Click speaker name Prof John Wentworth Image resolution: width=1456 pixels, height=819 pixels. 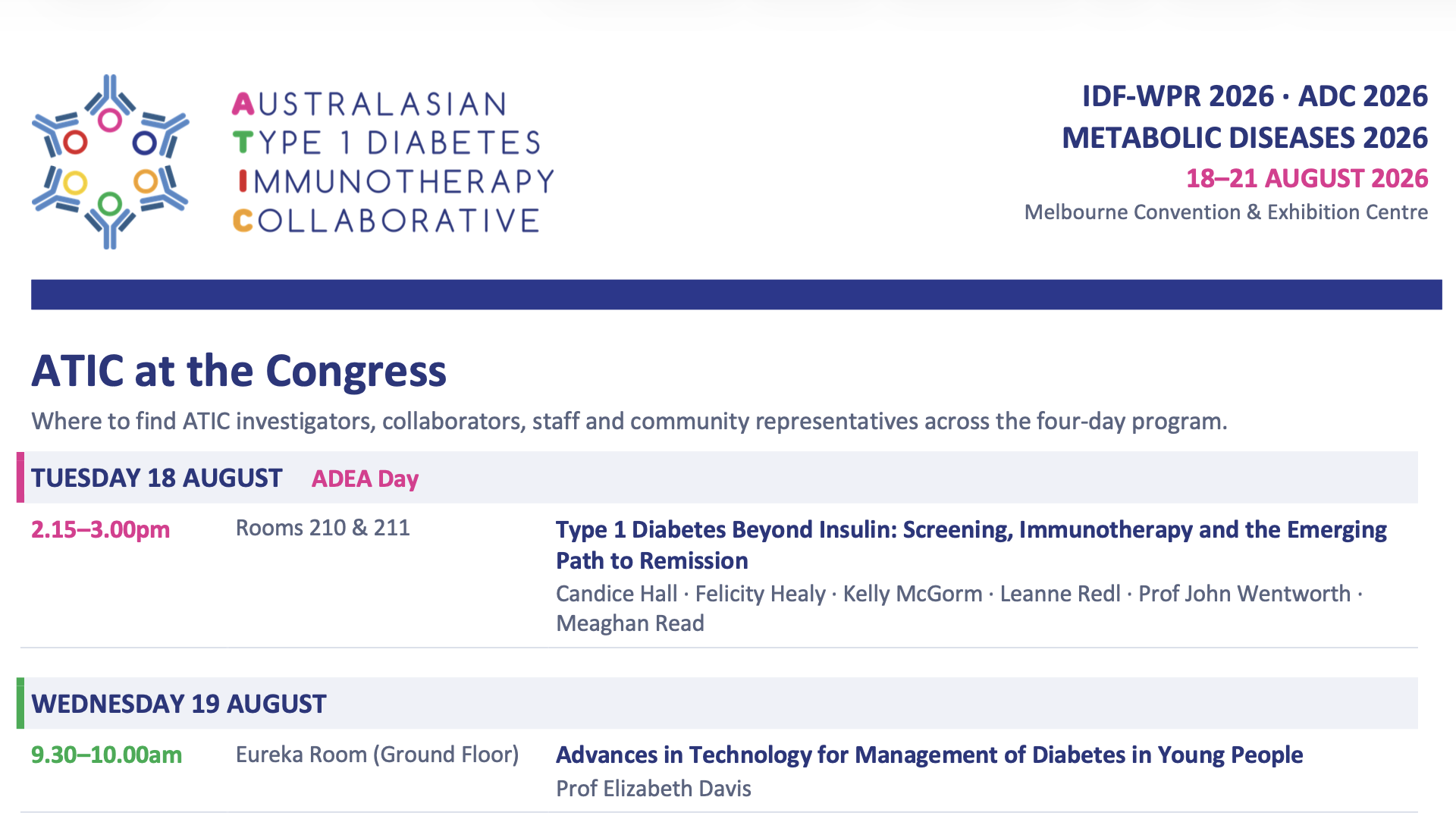pos(1244,593)
